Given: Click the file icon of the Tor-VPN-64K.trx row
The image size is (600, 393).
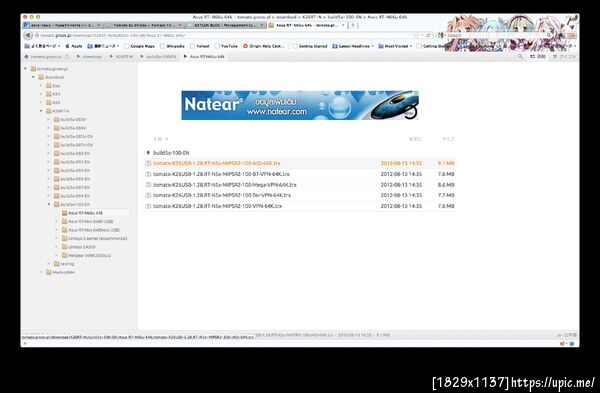Looking at the screenshot, I should 148,195.
